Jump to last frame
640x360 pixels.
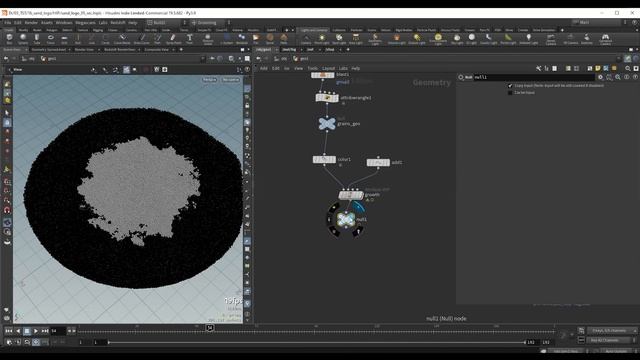[x=45, y=331]
